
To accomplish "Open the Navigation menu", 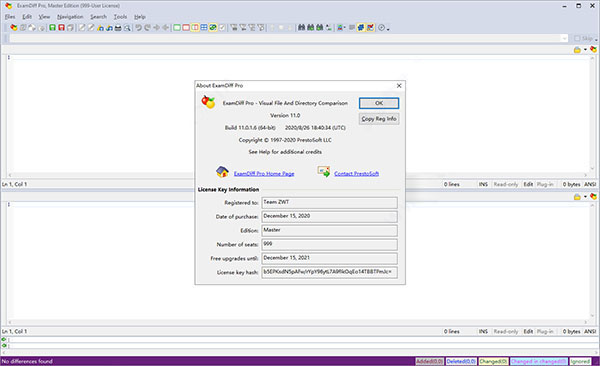I will coord(70,17).
